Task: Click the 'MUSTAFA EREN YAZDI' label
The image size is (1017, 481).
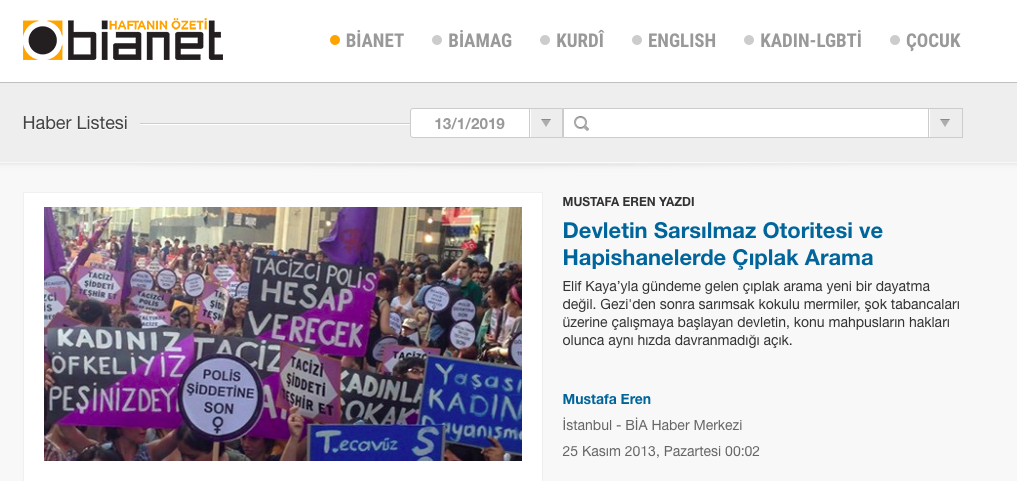Action: click(x=628, y=202)
